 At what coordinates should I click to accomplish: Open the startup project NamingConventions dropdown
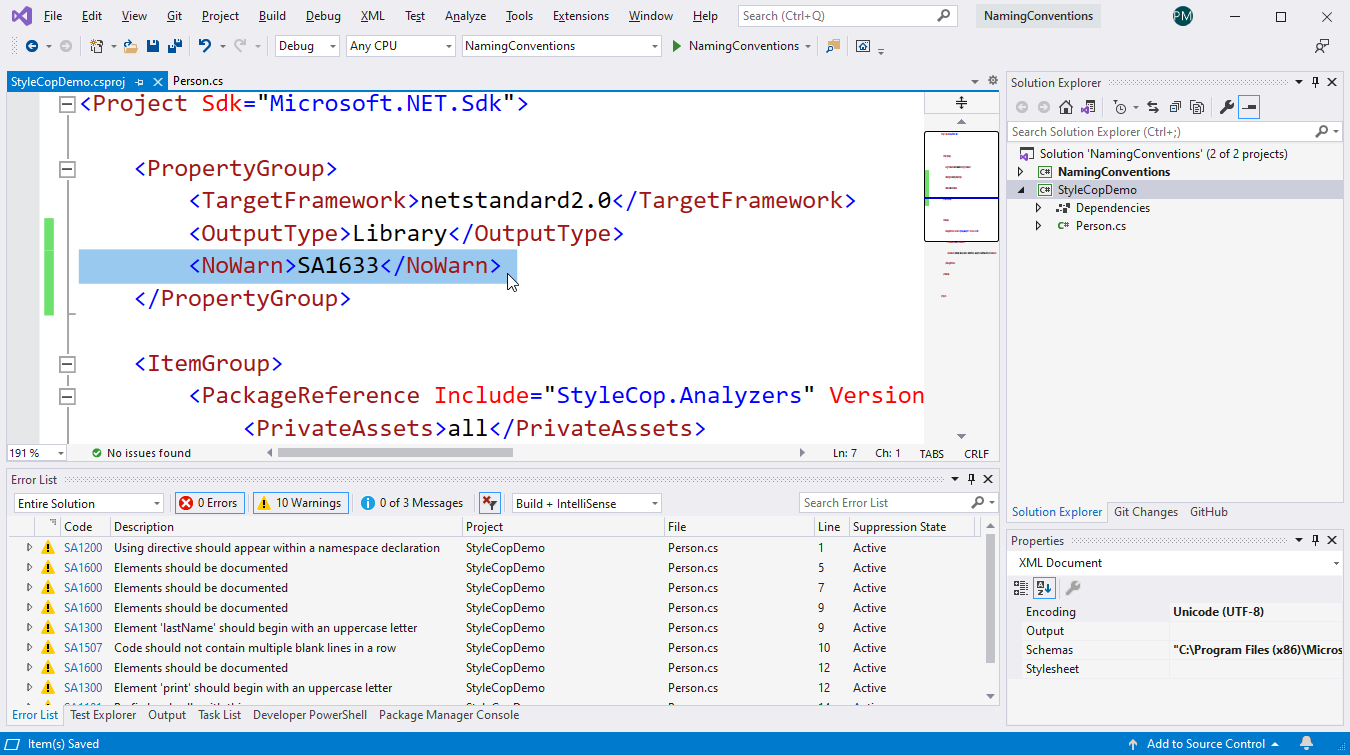(x=562, y=46)
